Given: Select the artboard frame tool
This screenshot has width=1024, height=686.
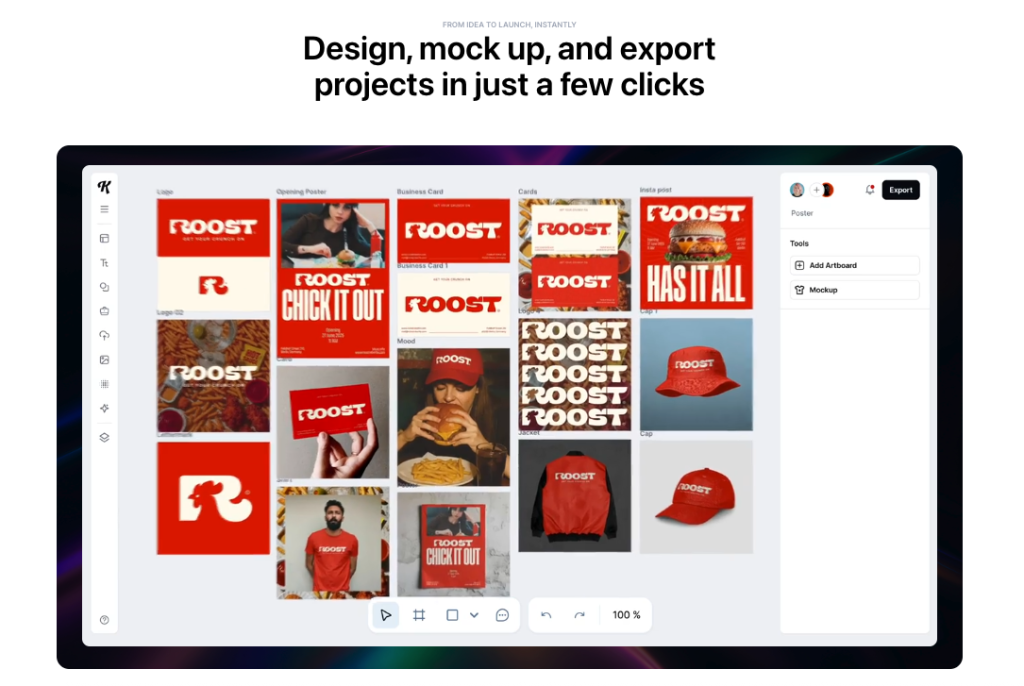Looking at the screenshot, I should tap(419, 615).
